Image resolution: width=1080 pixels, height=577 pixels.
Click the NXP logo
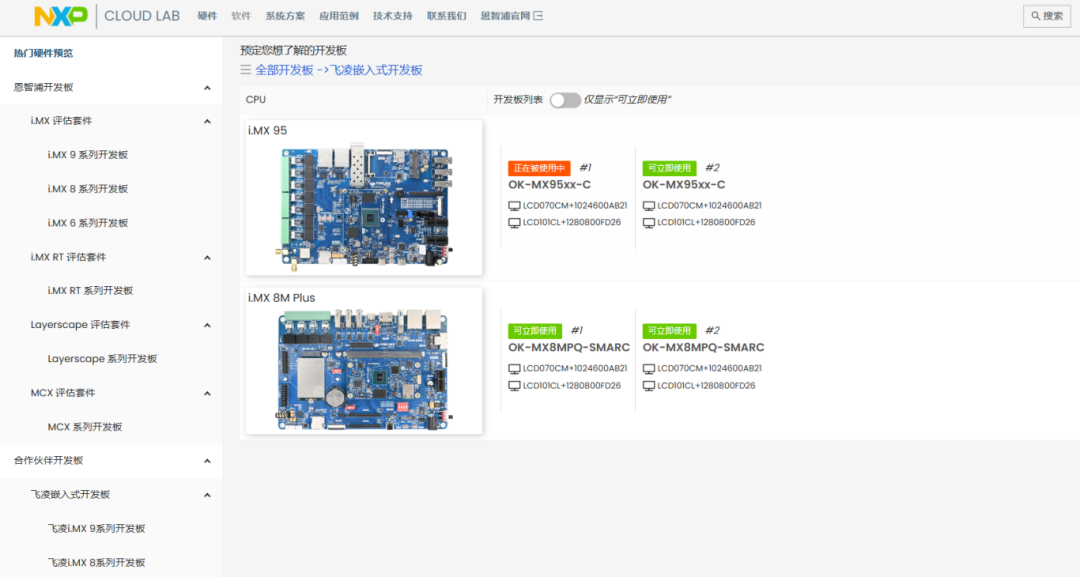(x=61, y=16)
